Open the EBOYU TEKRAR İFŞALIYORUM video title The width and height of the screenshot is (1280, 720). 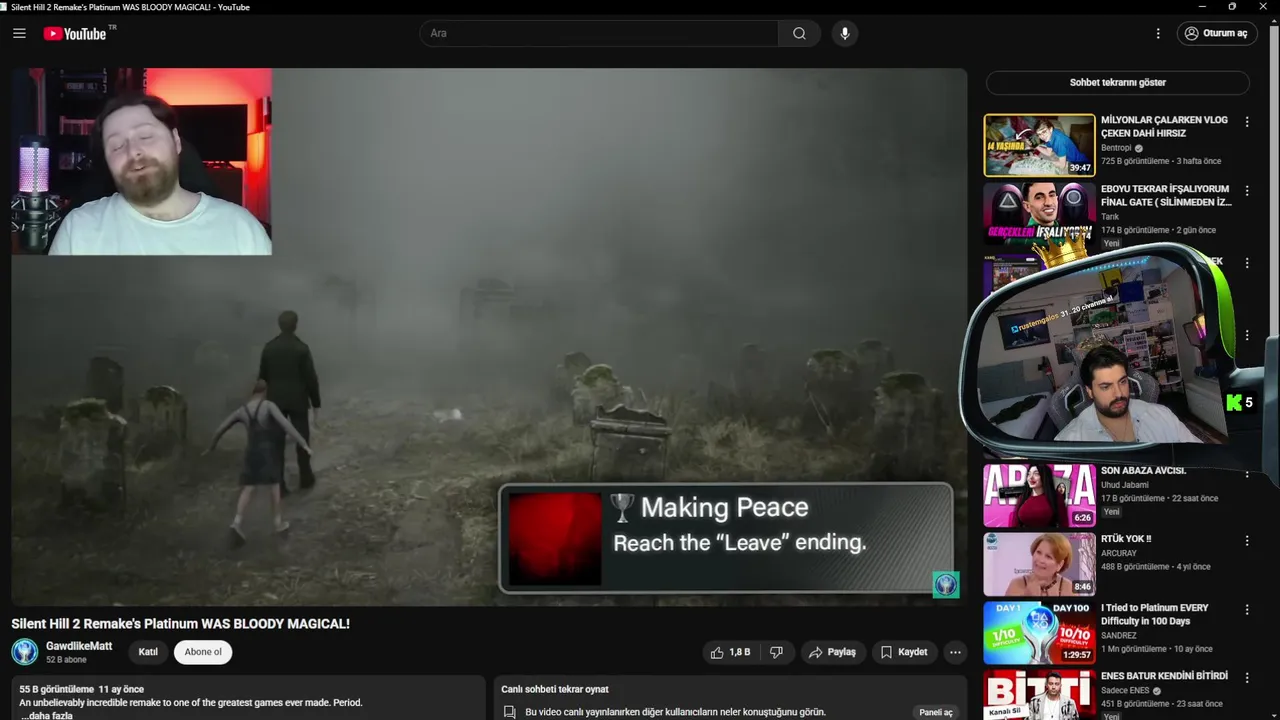click(x=1166, y=195)
